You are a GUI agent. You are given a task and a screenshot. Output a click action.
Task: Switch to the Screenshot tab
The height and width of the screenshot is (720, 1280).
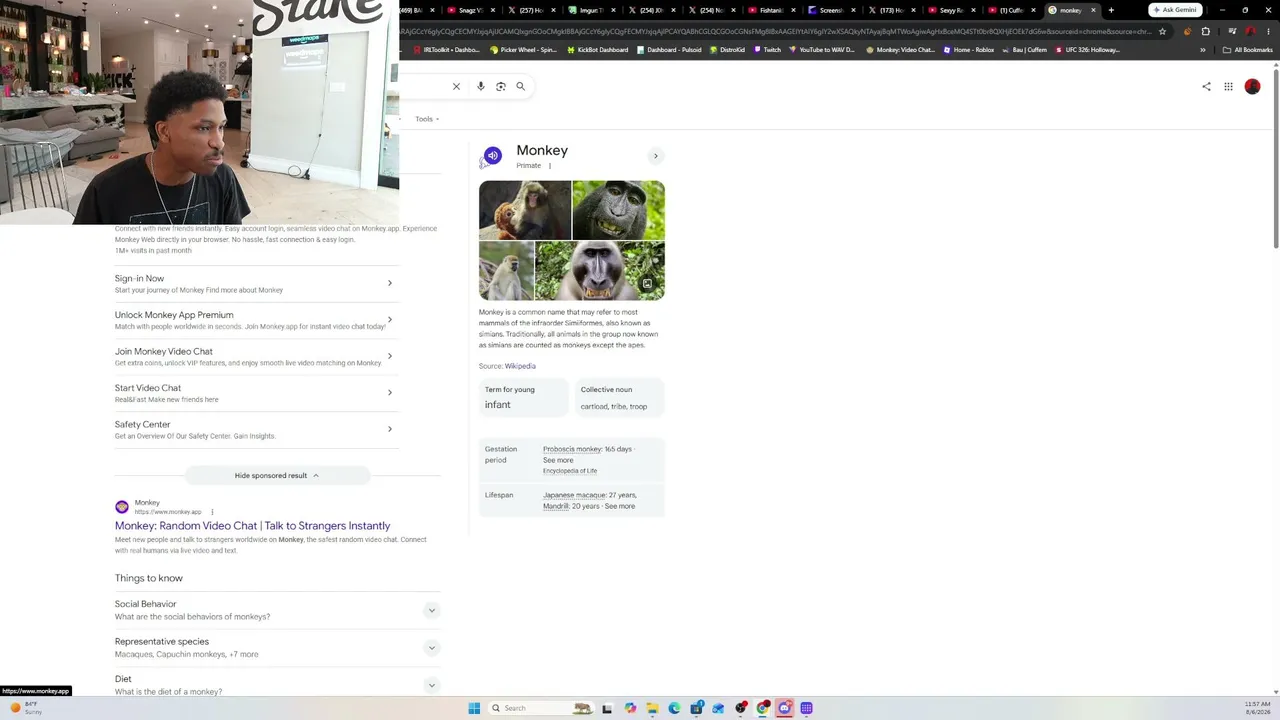831,10
